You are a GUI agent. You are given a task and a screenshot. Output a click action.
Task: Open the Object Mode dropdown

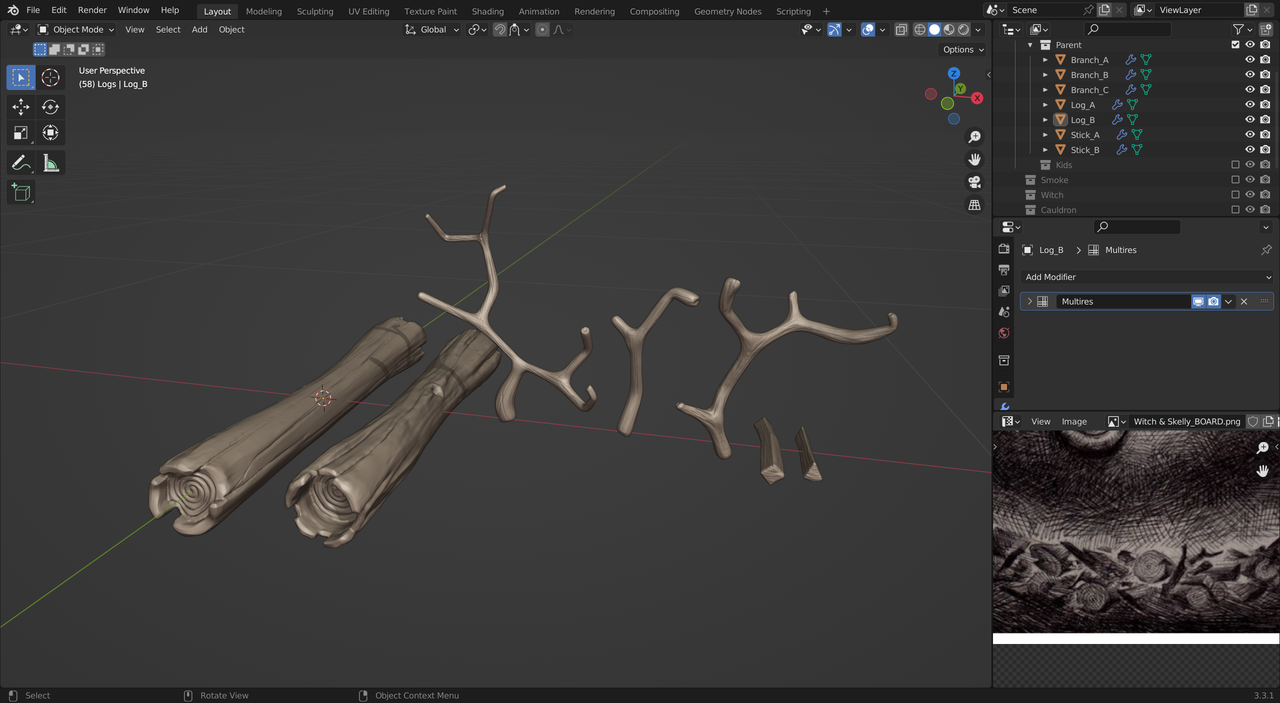[76, 30]
